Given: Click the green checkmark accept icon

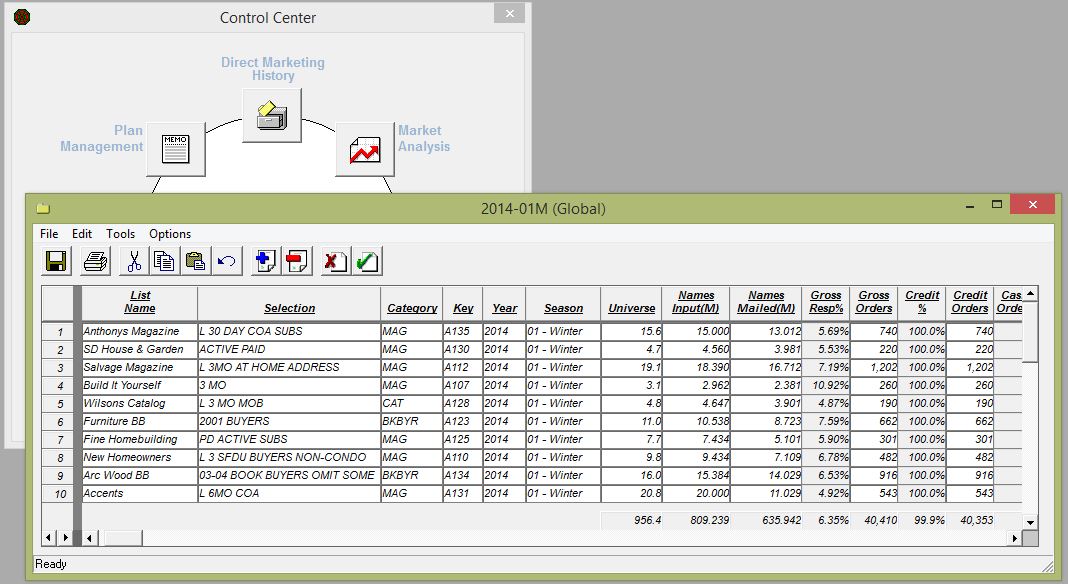Looking at the screenshot, I should (367, 261).
